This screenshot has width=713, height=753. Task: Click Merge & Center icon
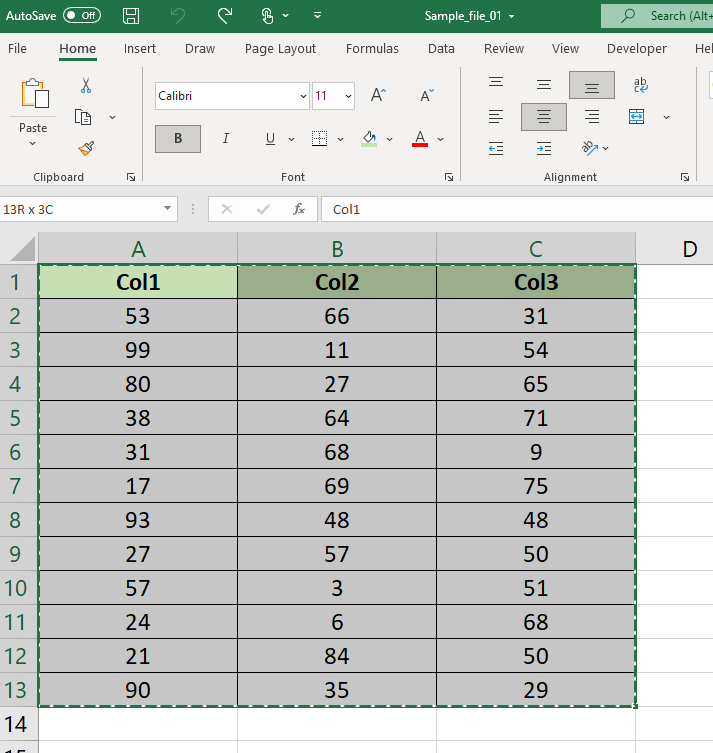coord(637,117)
